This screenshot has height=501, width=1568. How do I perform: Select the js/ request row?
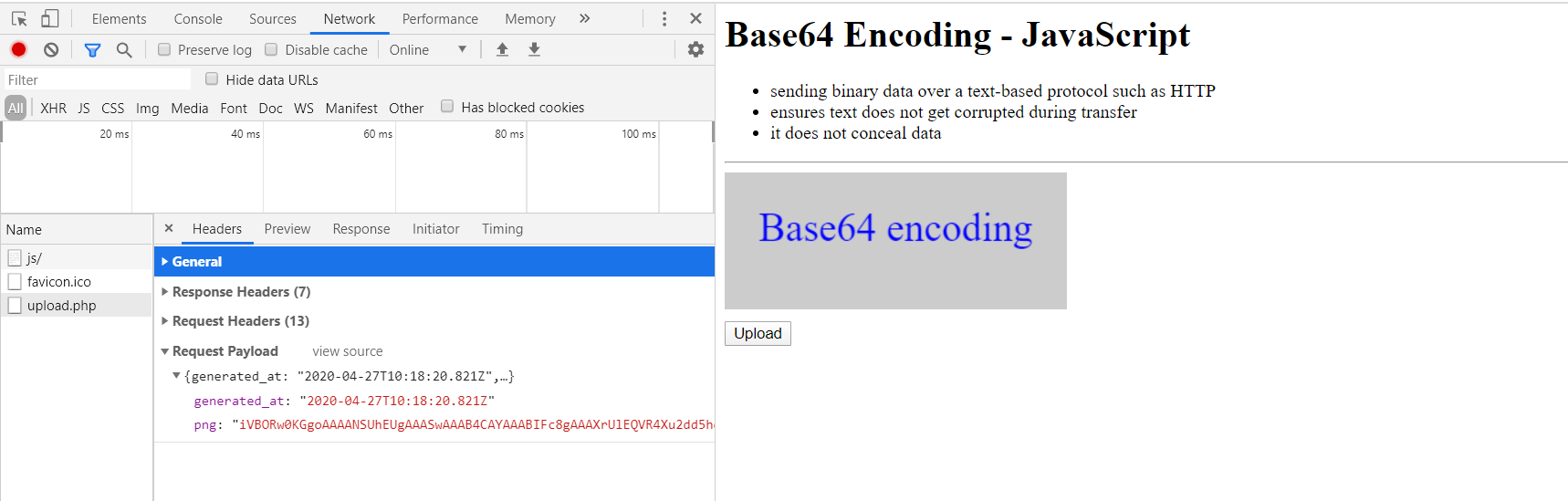[77, 257]
